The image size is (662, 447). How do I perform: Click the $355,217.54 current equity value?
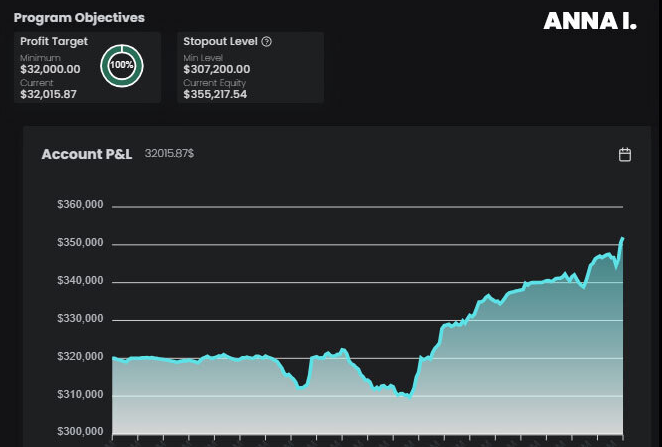coord(217,94)
